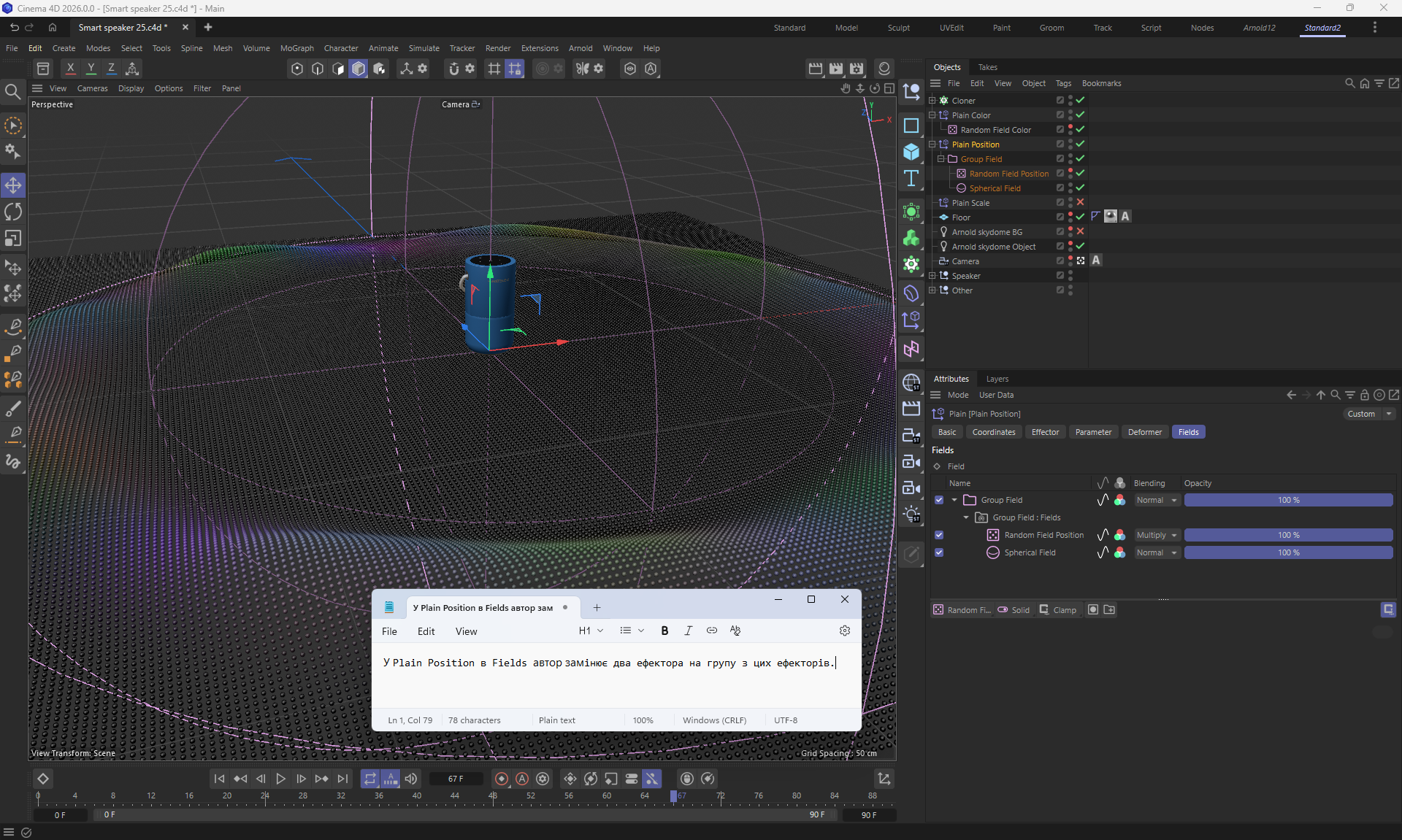
Task: Expand the Cloner object tree
Action: (x=932, y=101)
